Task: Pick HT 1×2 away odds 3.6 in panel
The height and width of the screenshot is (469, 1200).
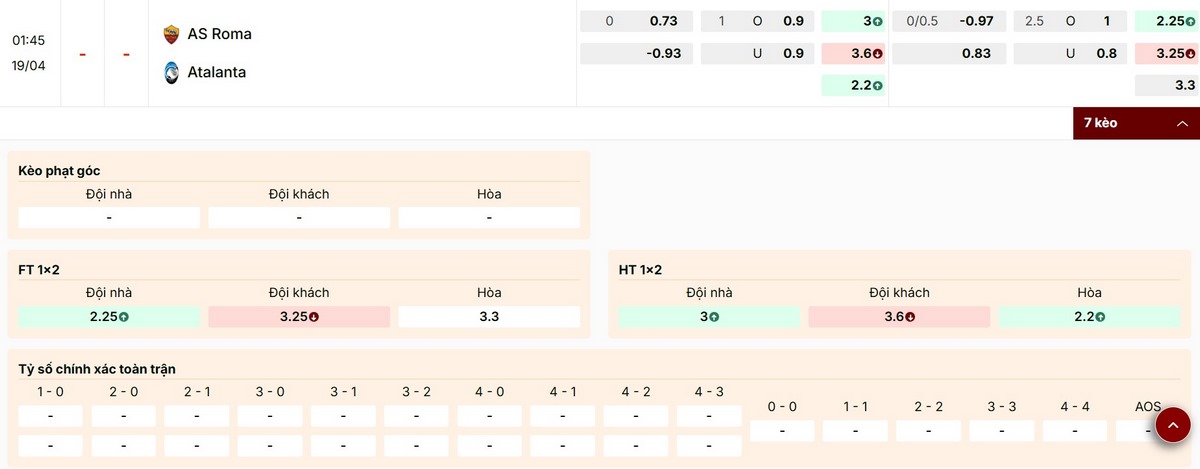Action: click(x=899, y=317)
